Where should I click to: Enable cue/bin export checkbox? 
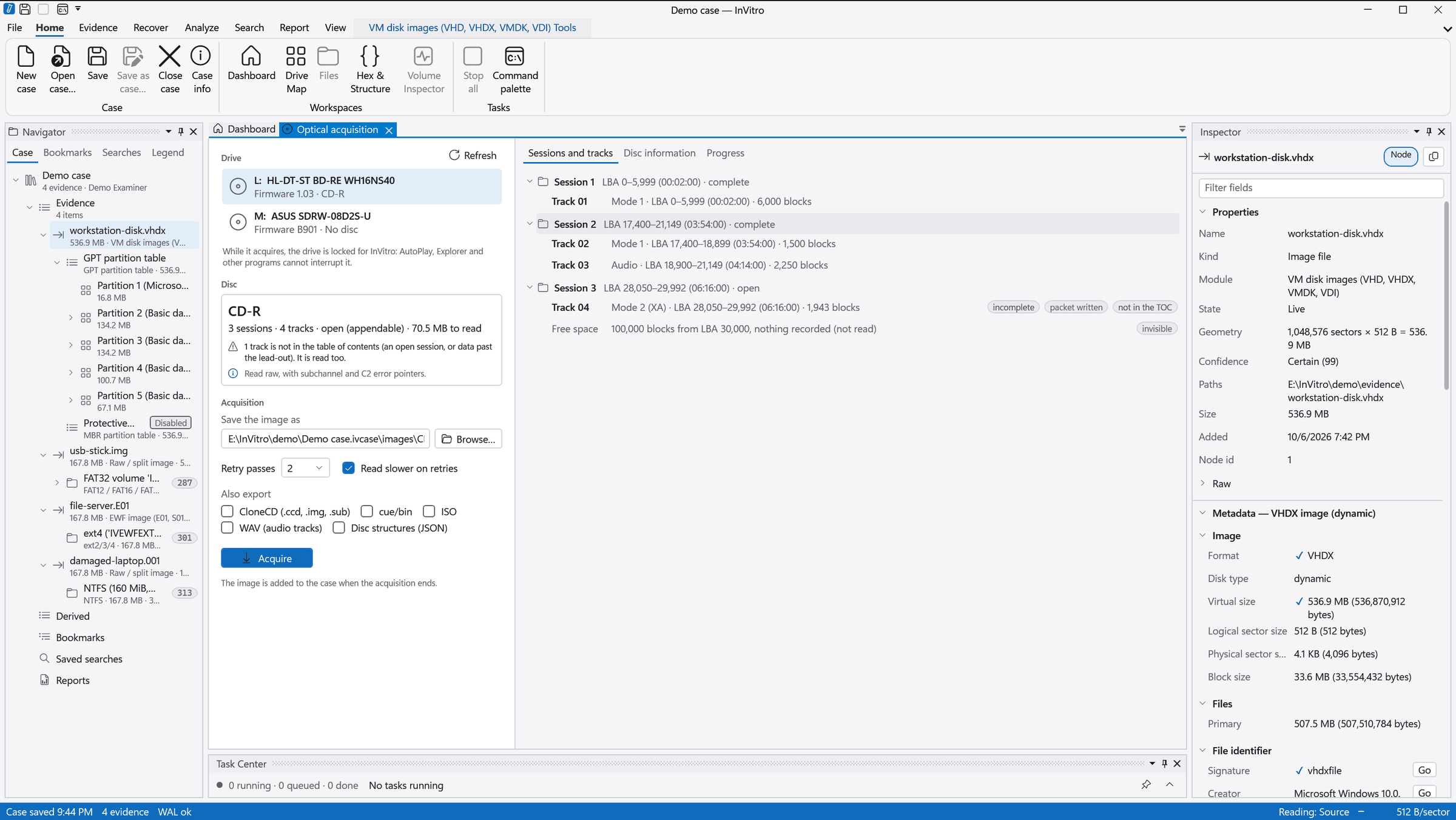(367, 511)
